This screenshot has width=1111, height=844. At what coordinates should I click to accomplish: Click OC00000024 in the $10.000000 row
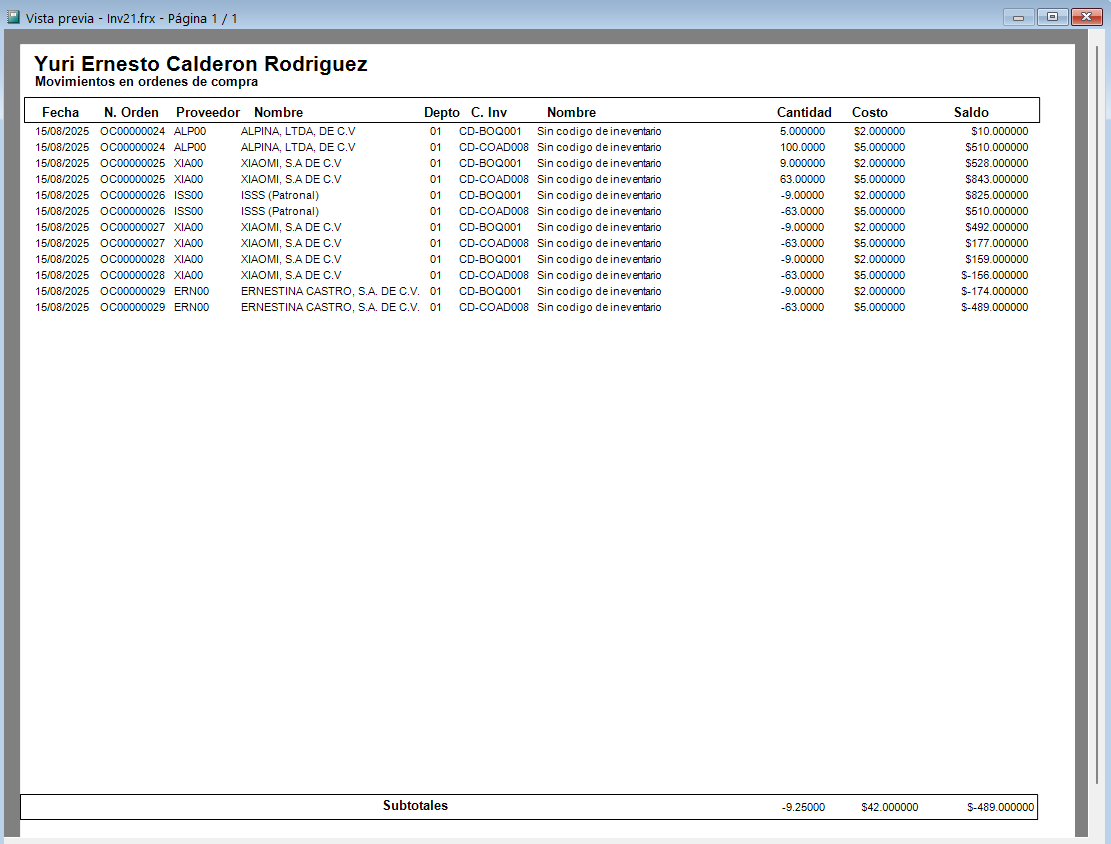tap(132, 131)
